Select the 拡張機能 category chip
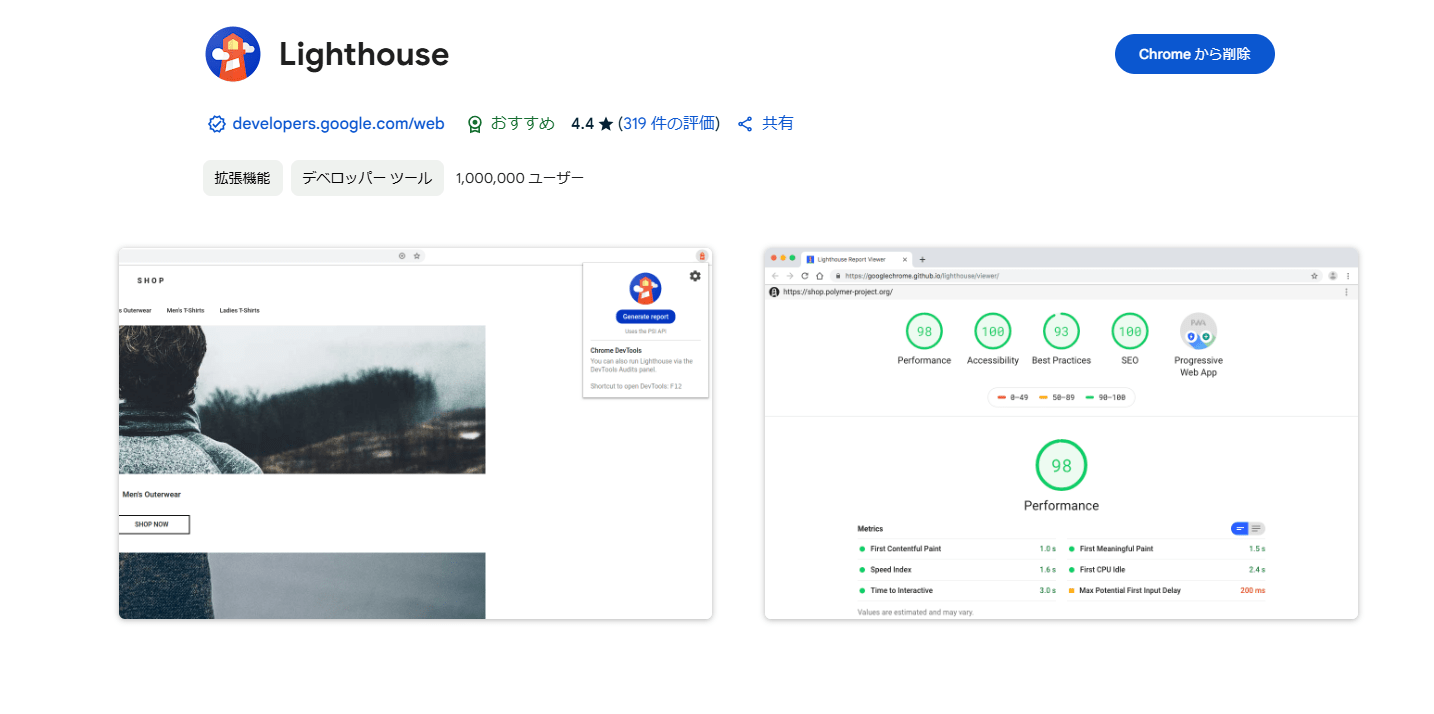Screen dimensions: 1434x714 243,178
